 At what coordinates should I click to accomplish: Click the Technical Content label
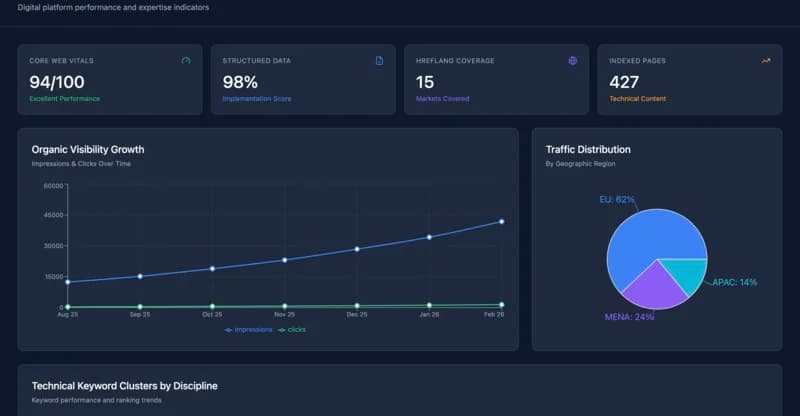pyautogui.click(x=637, y=99)
